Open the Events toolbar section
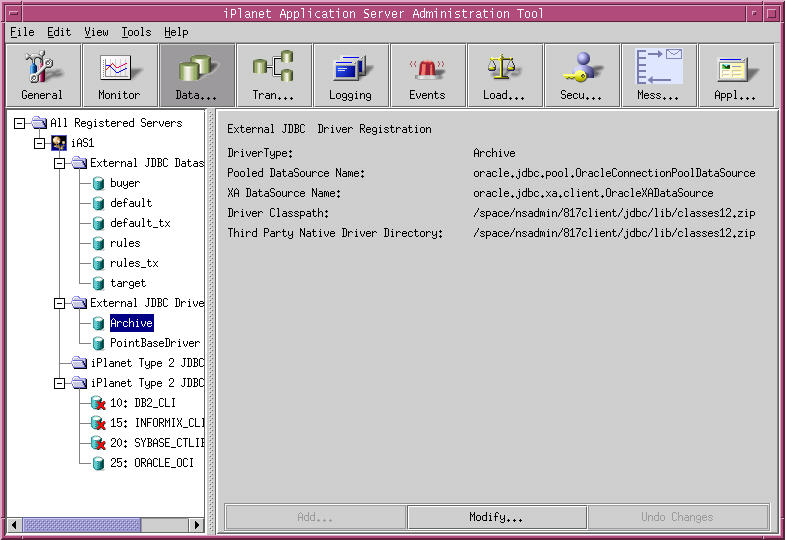The height and width of the screenshot is (540, 785). [428, 75]
